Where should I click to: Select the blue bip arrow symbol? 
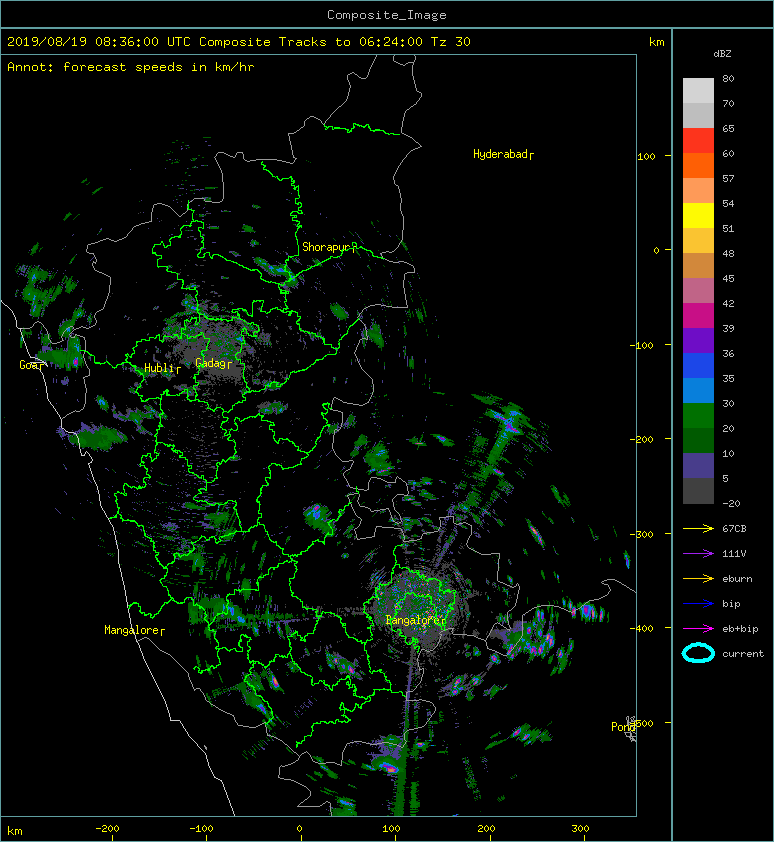pos(698,604)
